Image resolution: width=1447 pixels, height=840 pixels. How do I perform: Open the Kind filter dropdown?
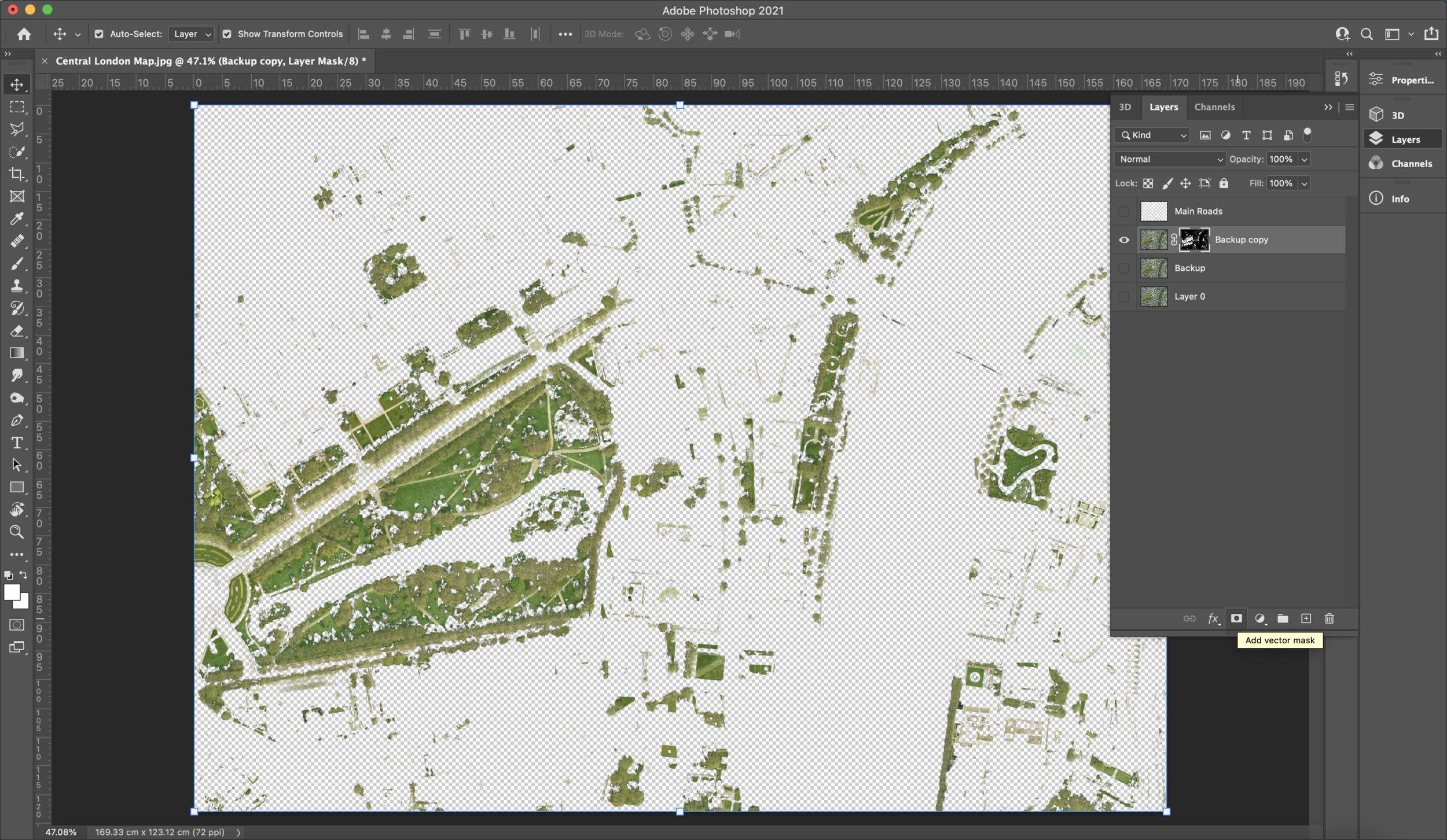pyautogui.click(x=1152, y=135)
